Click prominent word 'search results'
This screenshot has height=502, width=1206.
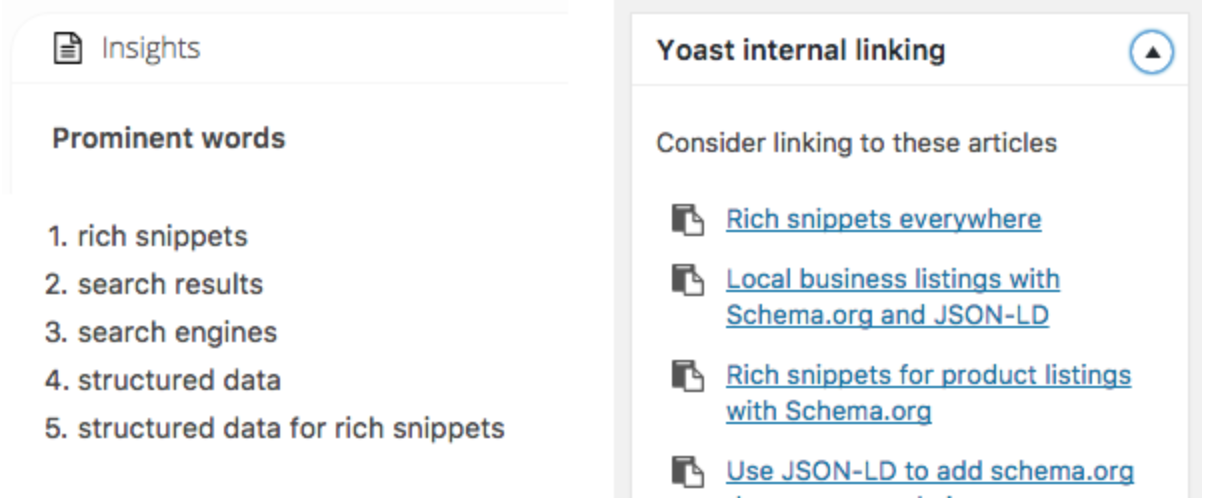tap(170, 284)
